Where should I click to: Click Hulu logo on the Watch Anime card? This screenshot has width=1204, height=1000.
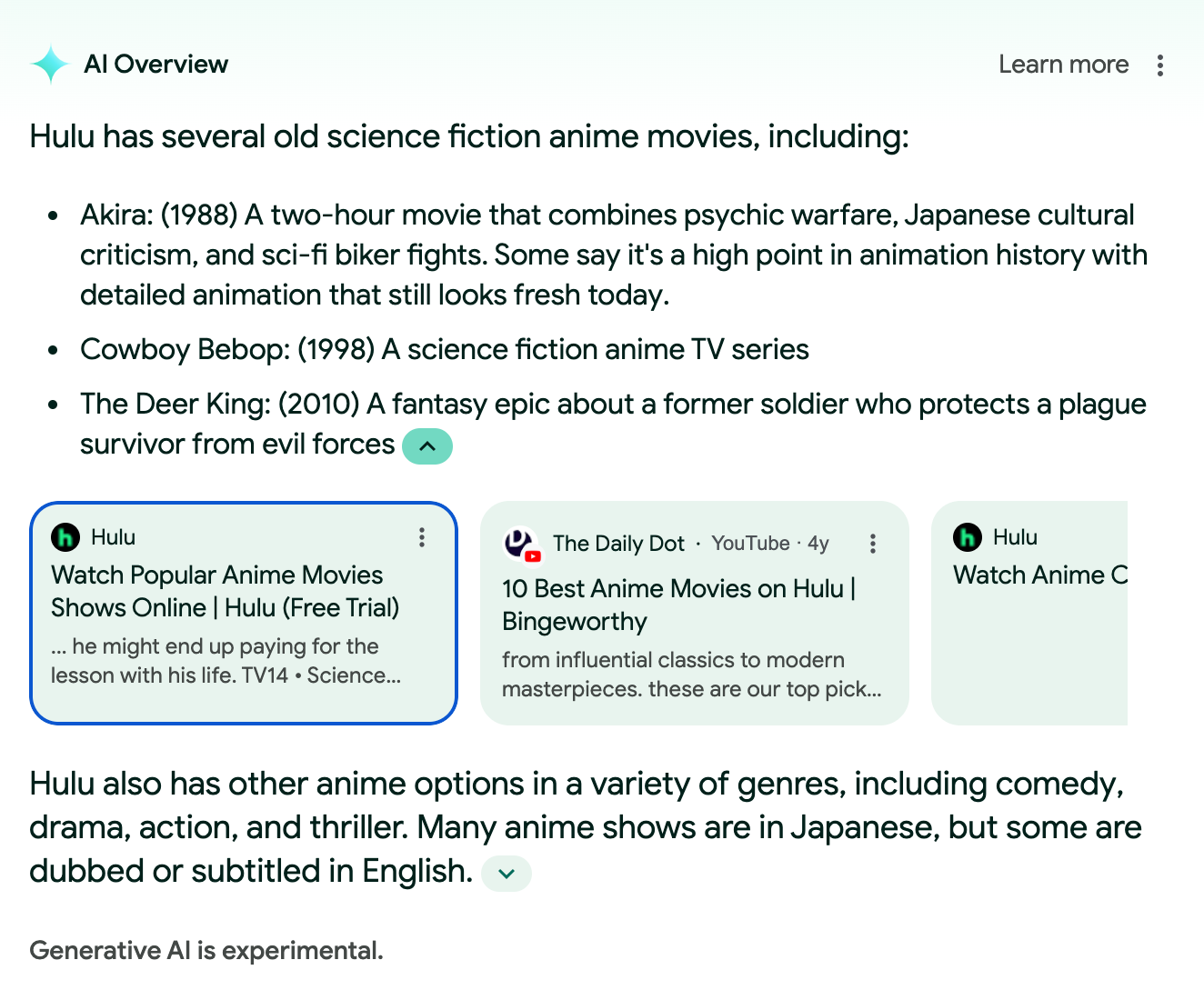[x=968, y=537]
